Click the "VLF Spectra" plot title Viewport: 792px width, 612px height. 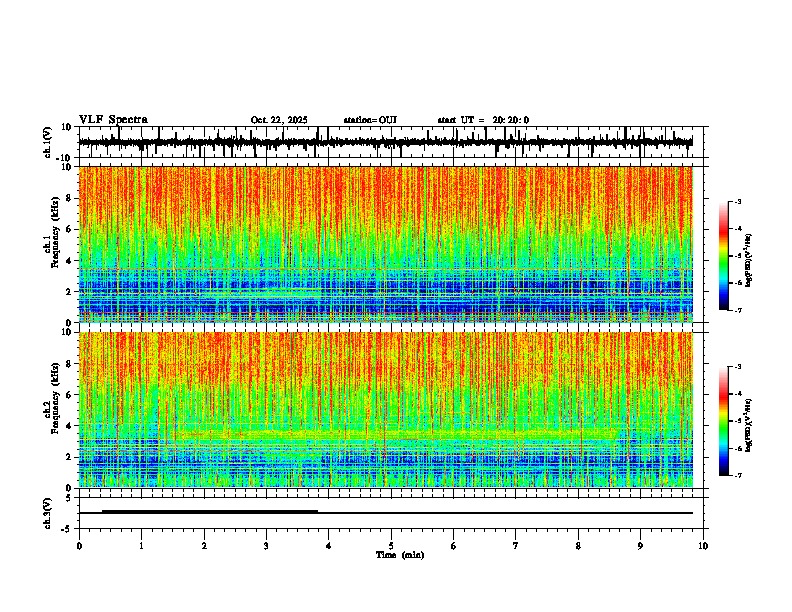point(113,120)
